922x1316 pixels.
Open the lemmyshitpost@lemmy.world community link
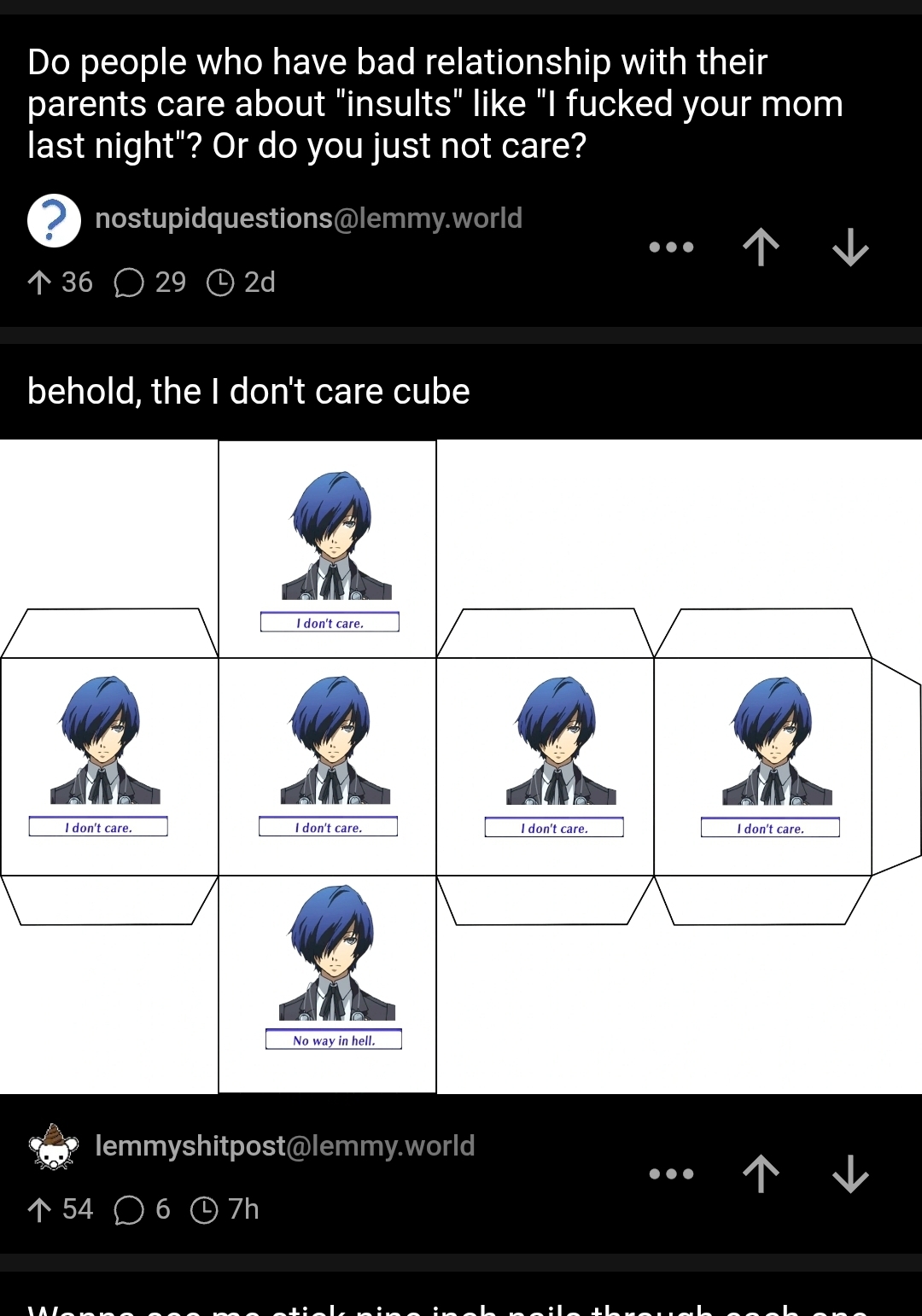[x=284, y=1146]
